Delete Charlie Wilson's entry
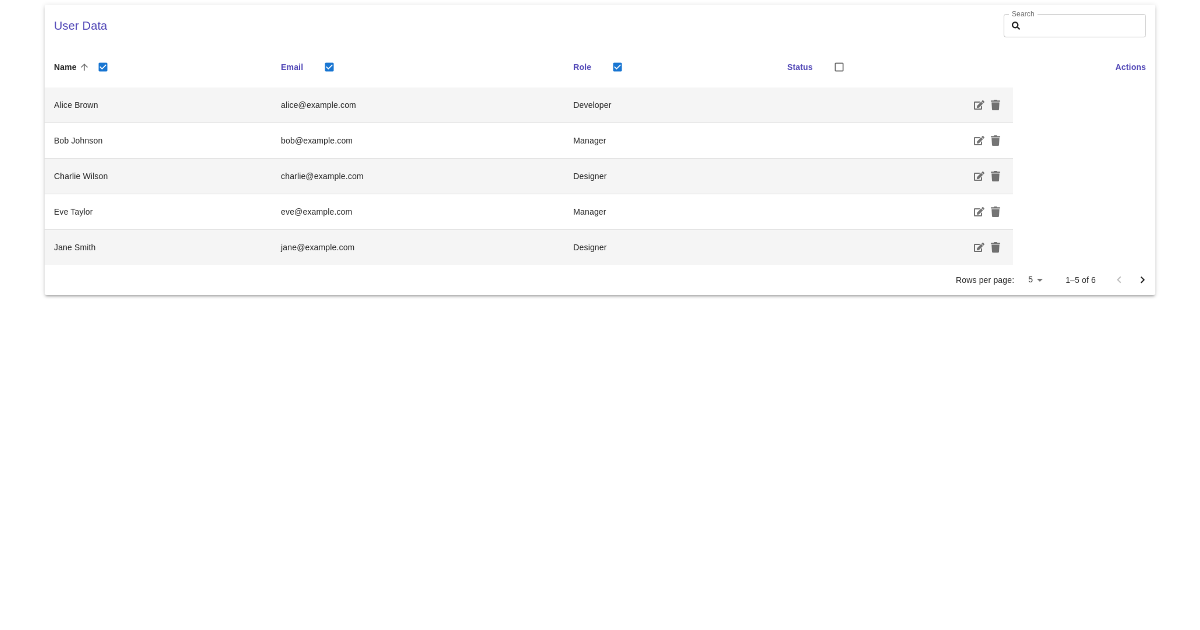The image size is (1200, 630). coord(995,176)
